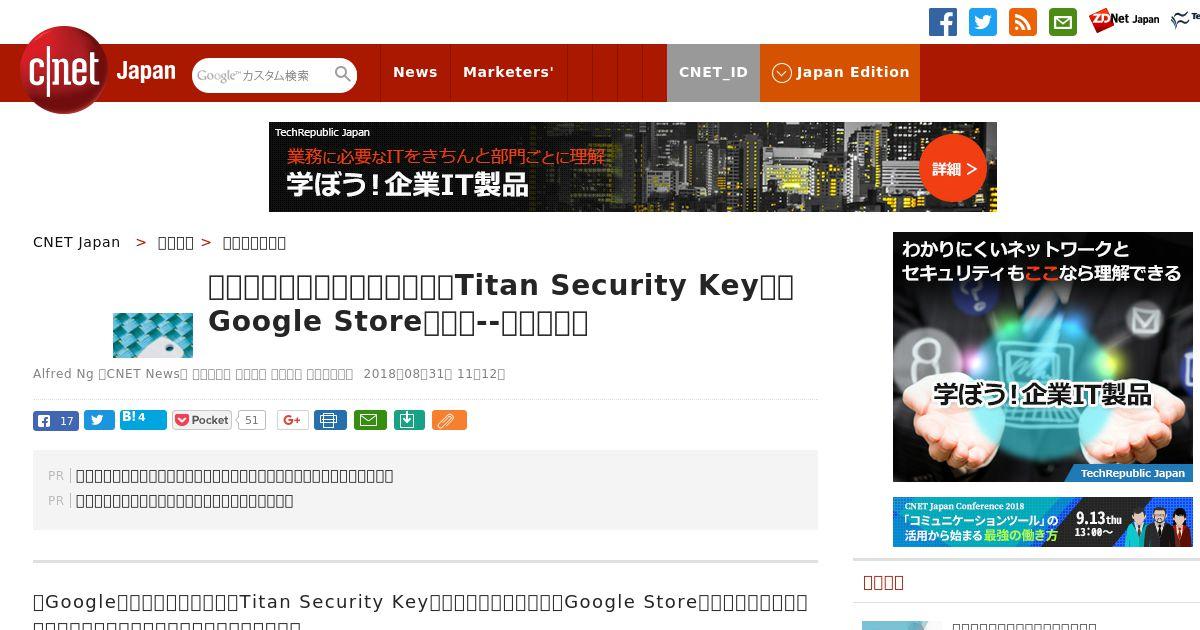Open the Twitter icon in top bar

coord(983,22)
